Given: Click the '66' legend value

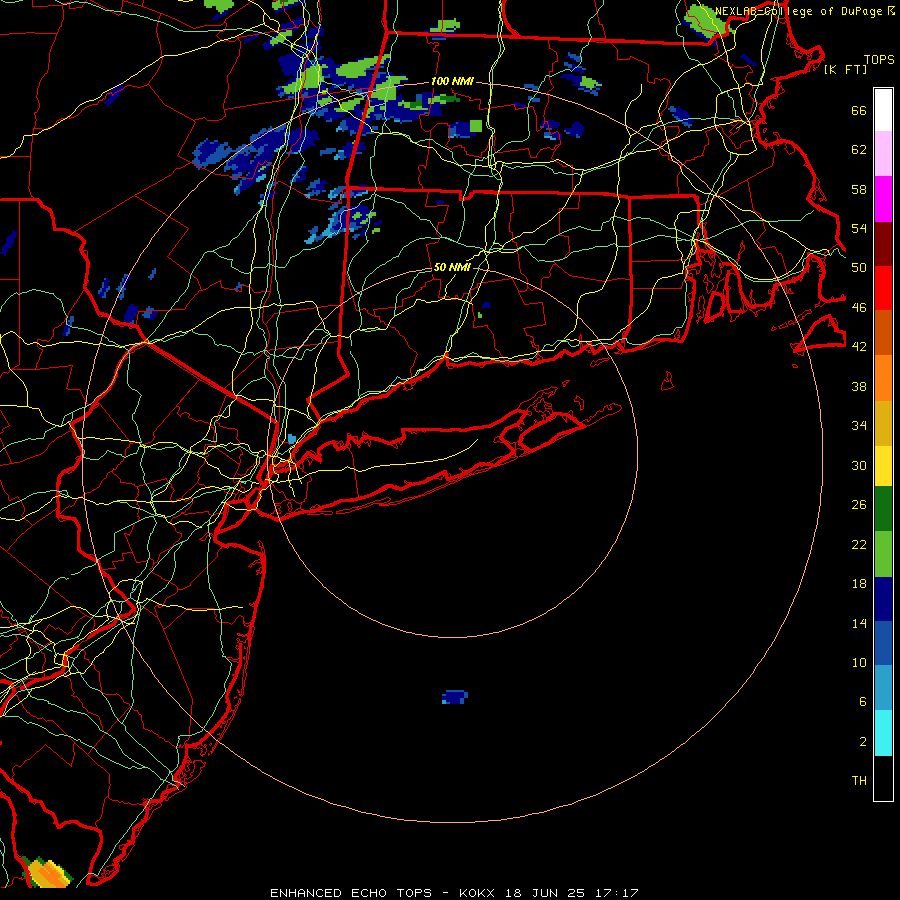Looking at the screenshot, I should (859, 111).
